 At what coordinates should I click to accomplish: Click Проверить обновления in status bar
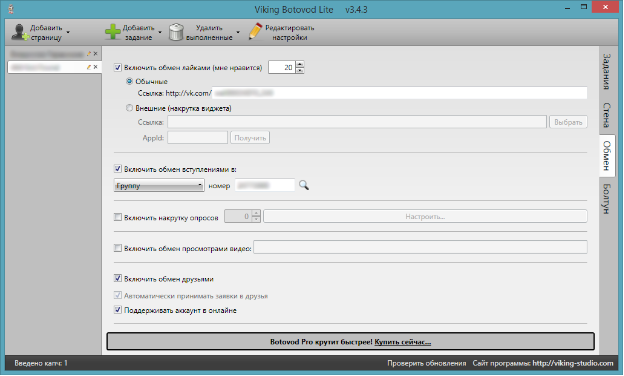tap(427, 363)
